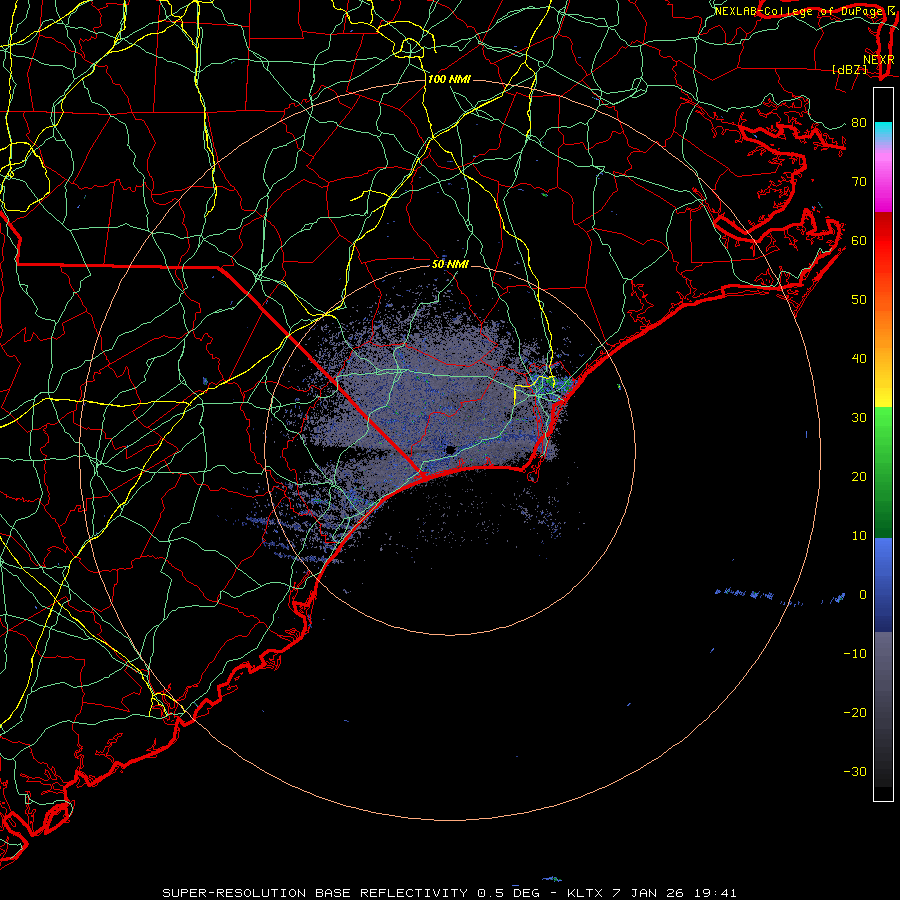Click the 60 tick label on the dBZ scale
Image resolution: width=900 pixels, height=900 pixels.
[x=859, y=240]
